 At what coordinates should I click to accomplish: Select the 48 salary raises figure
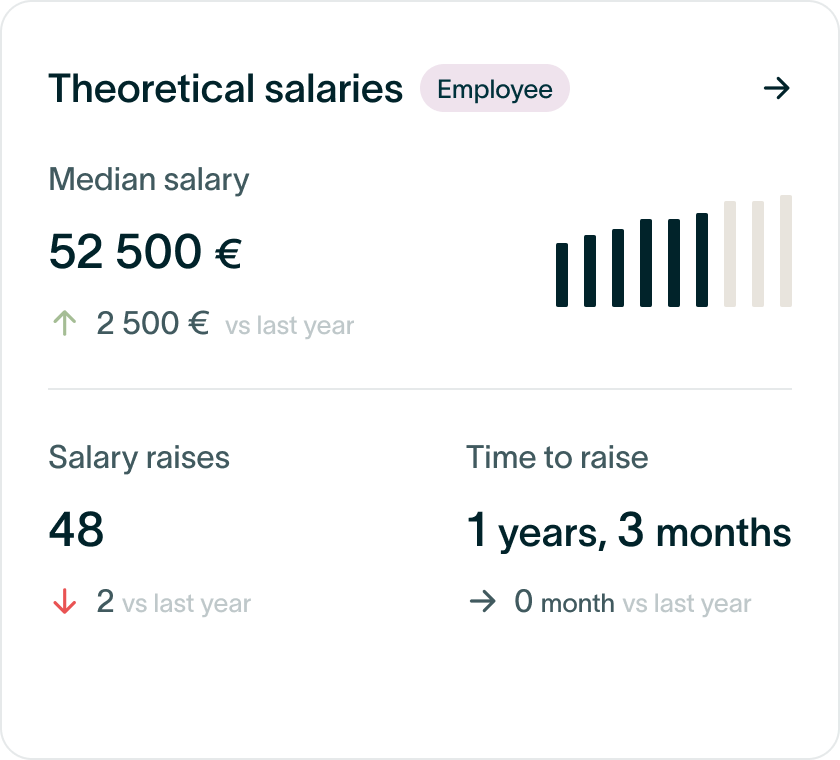[x=76, y=530]
